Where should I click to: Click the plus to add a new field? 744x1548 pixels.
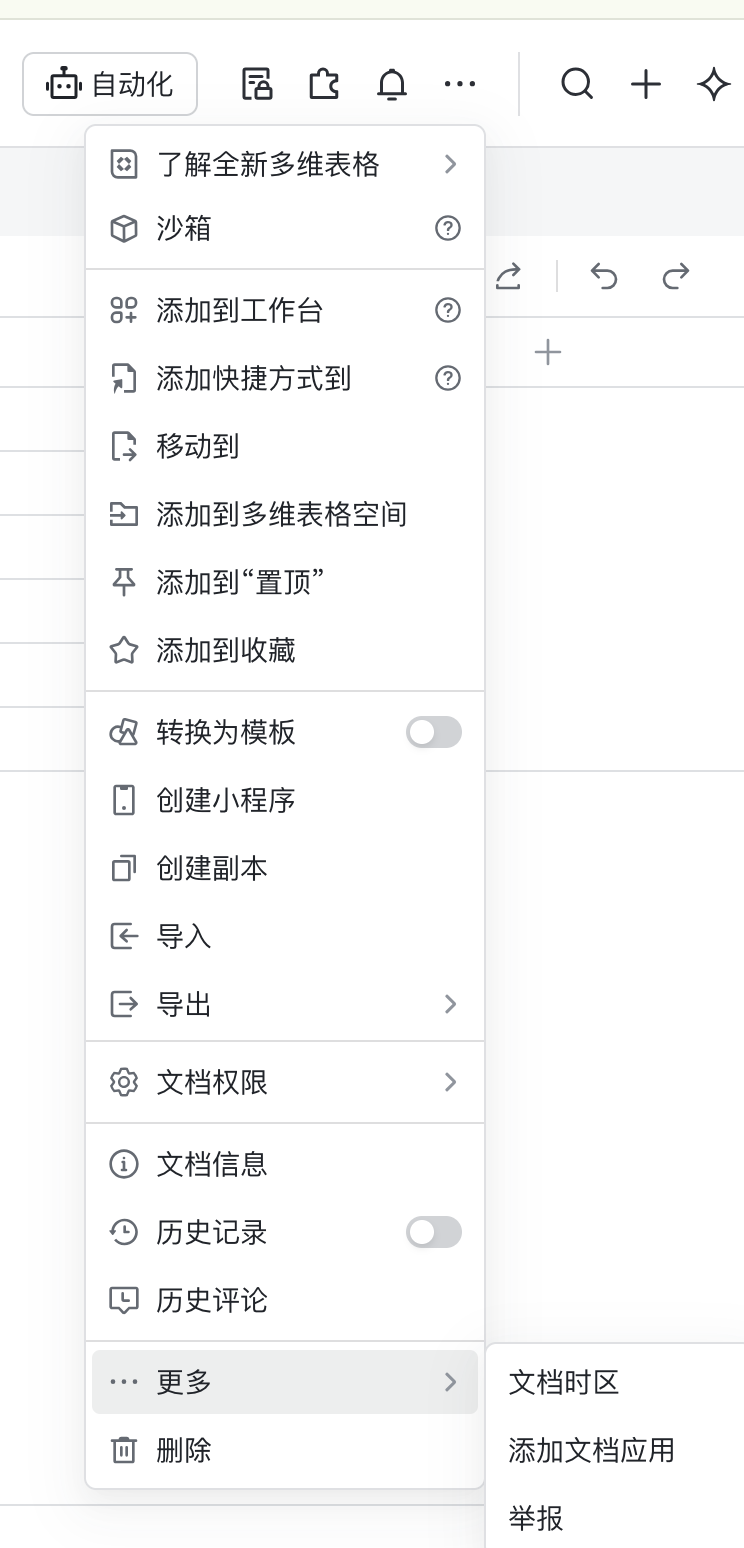pos(548,351)
